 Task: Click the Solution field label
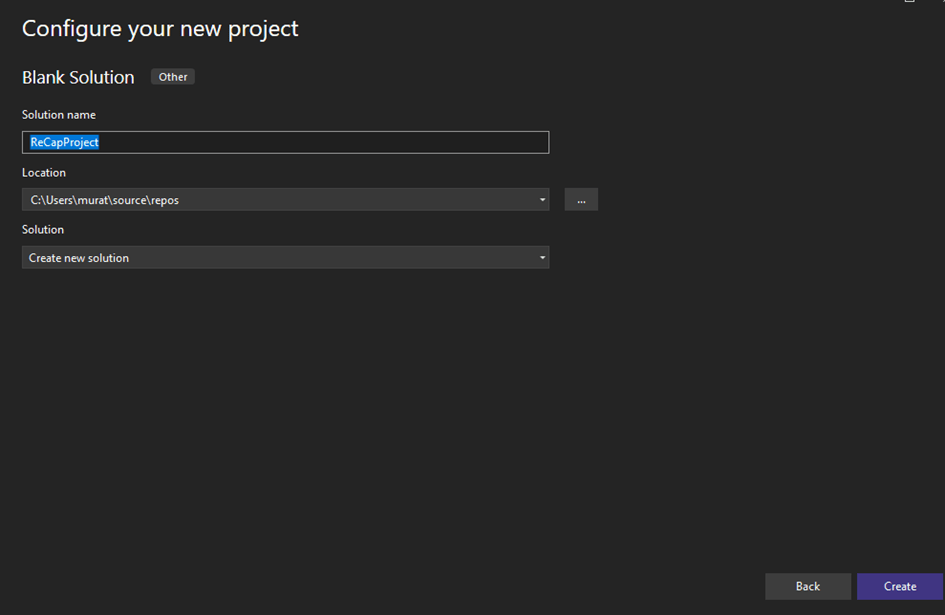click(x=43, y=230)
